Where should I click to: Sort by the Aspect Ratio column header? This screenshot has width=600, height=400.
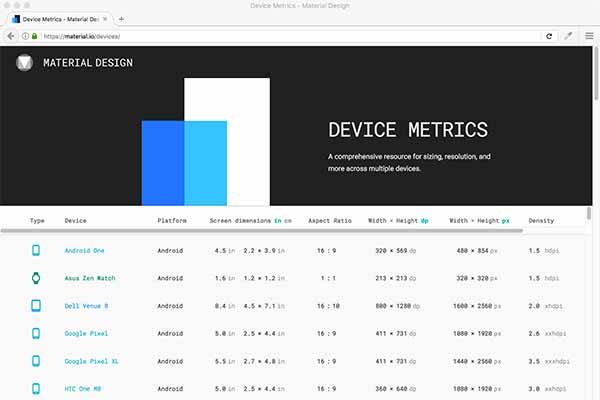330,220
